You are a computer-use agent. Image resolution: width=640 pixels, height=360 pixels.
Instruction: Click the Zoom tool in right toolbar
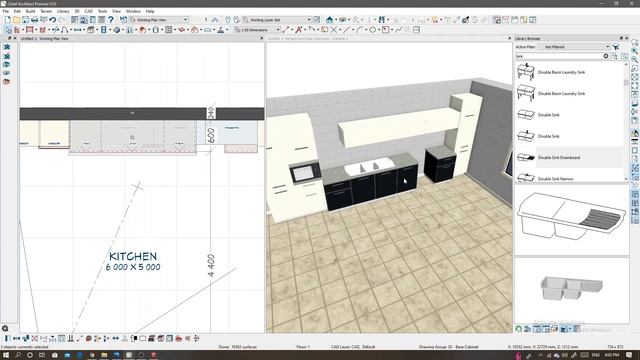tap(635, 42)
